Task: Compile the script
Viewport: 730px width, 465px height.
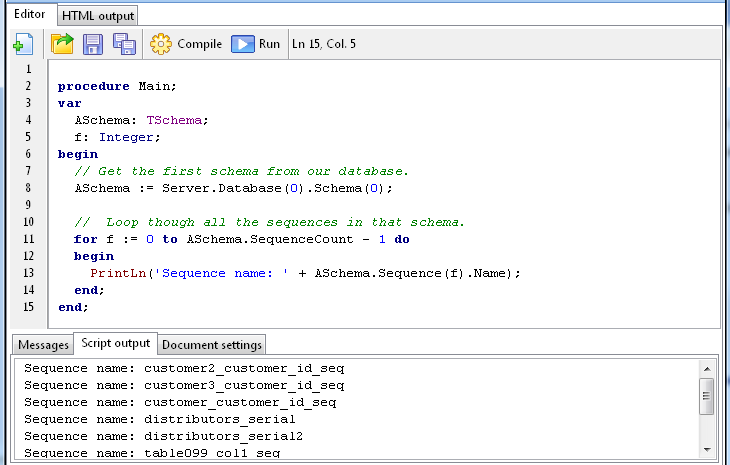Action: coord(186,44)
